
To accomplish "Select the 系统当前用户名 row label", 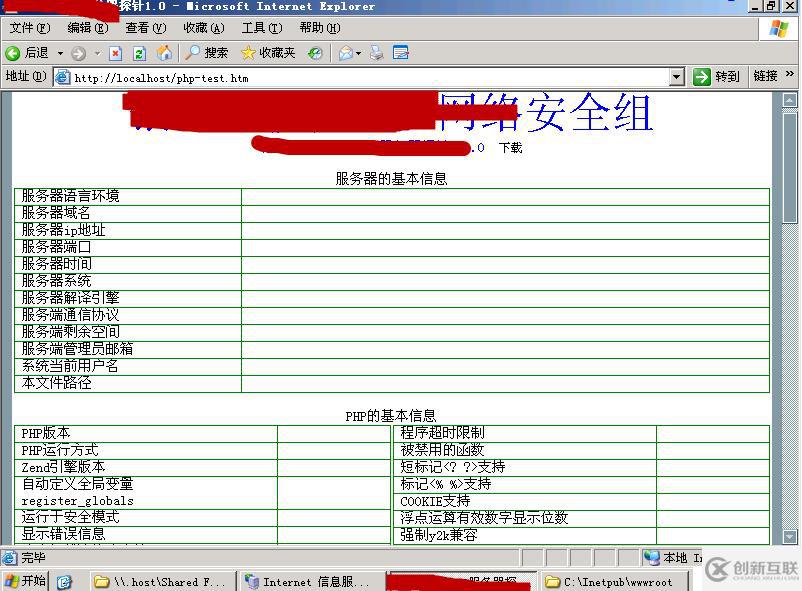I will point(70,366).
